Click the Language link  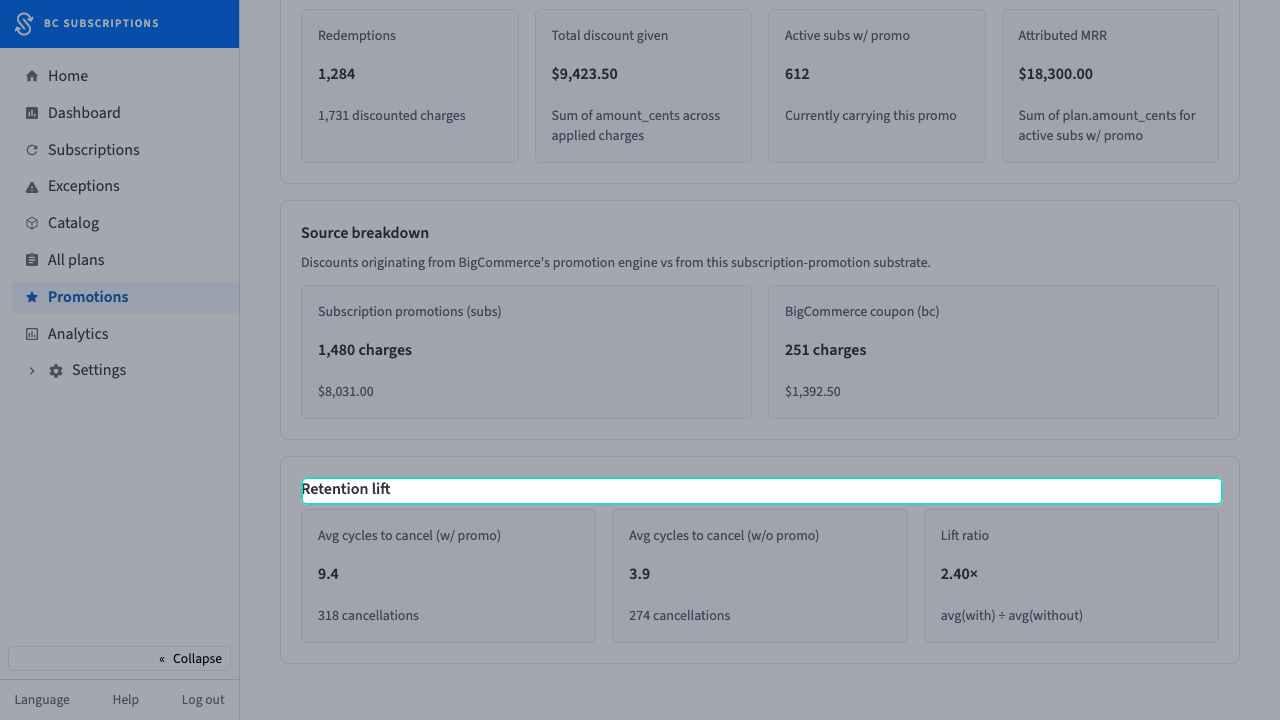[42, 700]
